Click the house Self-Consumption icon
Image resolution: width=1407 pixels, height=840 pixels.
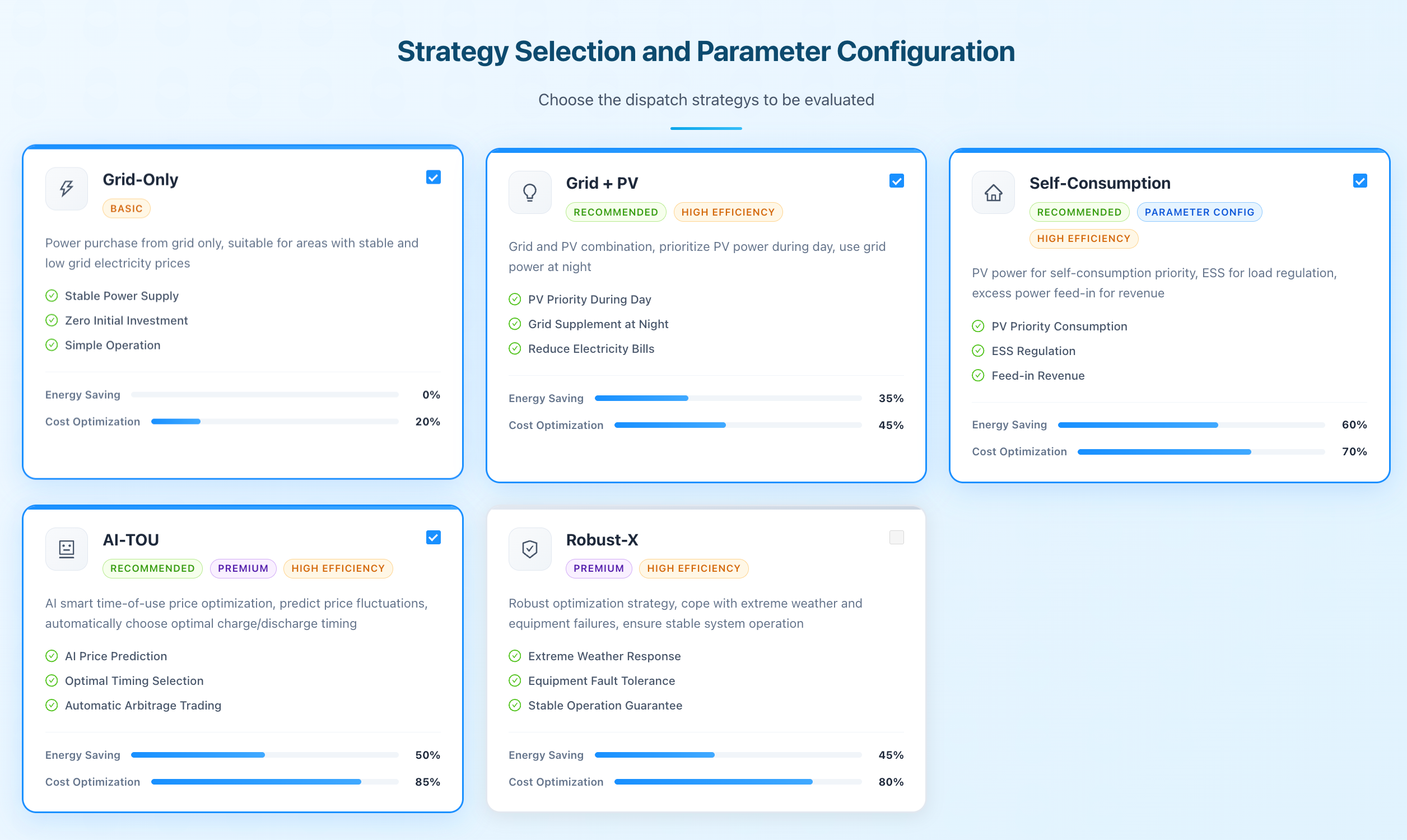click(x=993, y=193)
